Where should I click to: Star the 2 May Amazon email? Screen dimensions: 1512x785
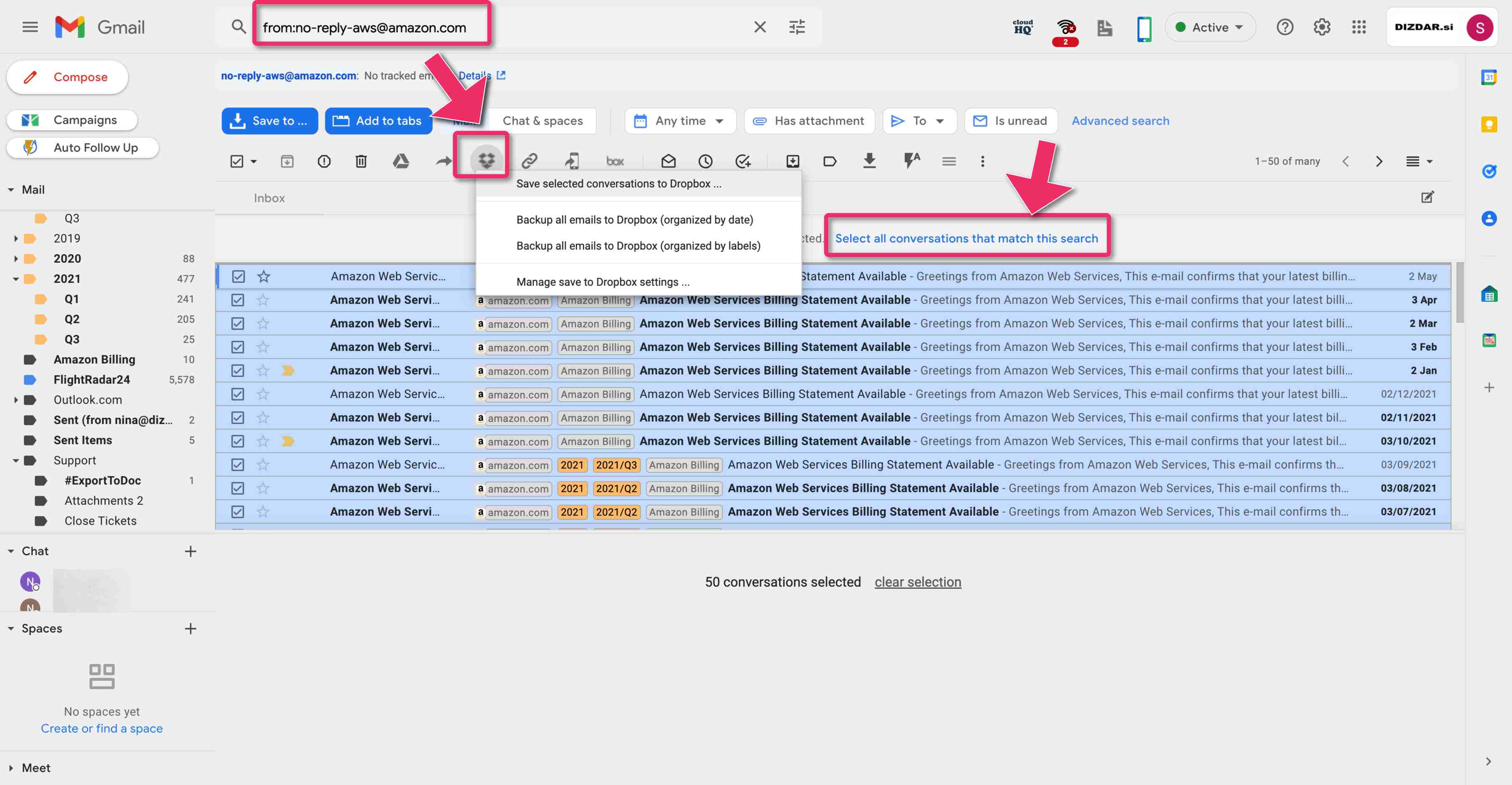coord(263,276)
